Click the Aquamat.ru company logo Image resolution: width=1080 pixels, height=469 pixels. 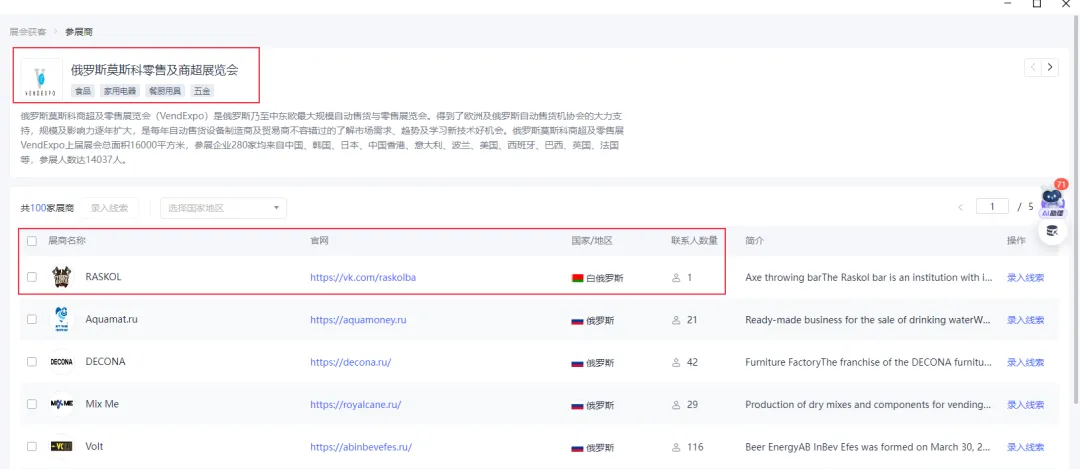coord(61,320)
